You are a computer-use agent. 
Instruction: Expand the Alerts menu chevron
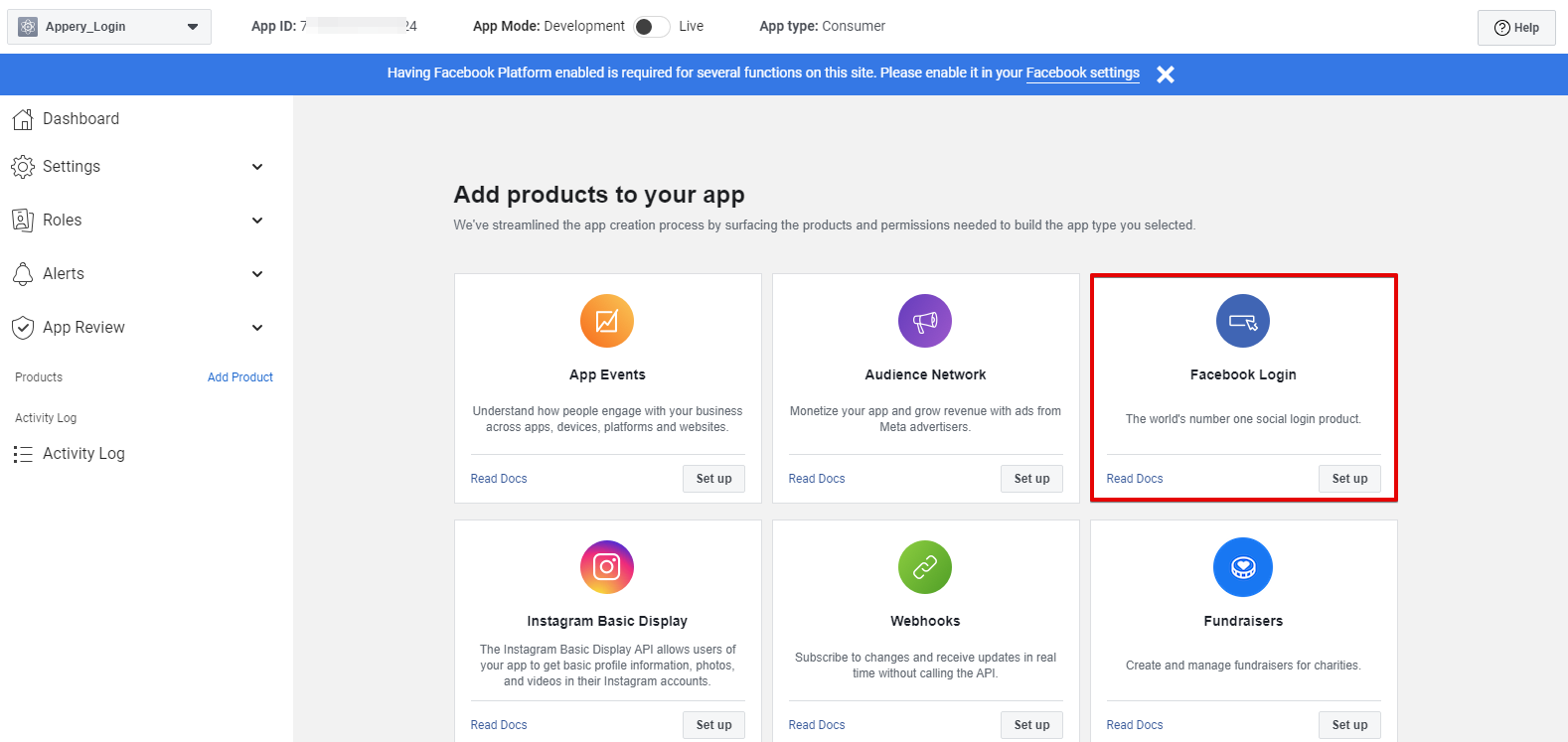click(x=257, y=274)
